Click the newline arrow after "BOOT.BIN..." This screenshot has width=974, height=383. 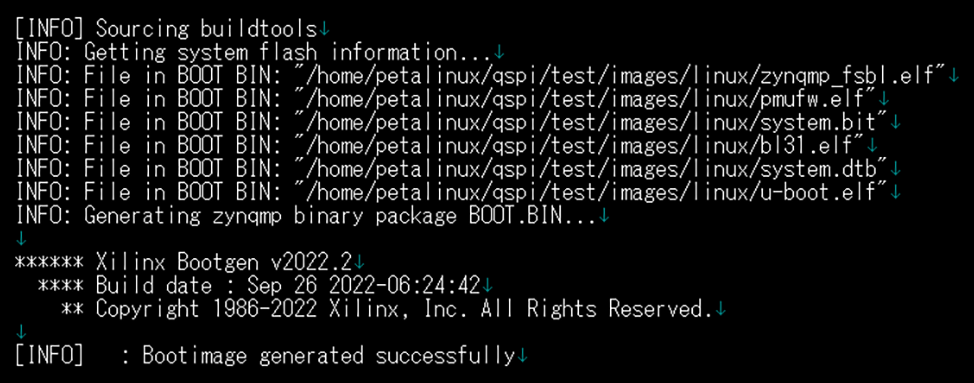[604, 217]
